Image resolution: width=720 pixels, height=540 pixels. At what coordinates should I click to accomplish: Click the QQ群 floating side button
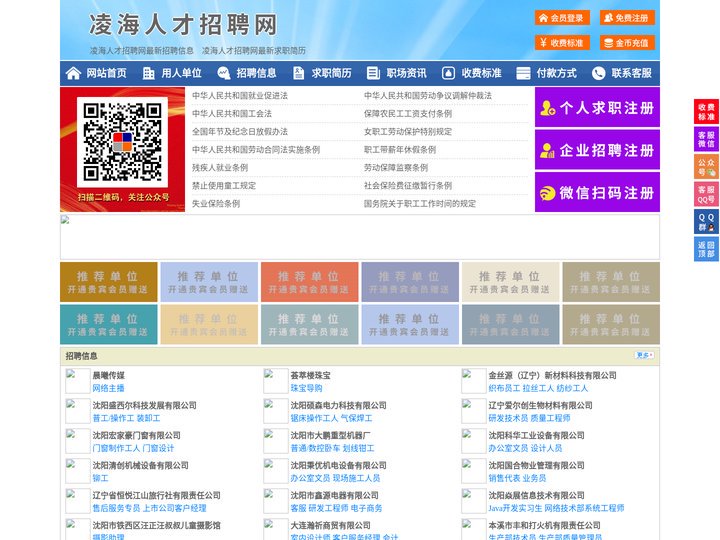[x=706, y=222]
